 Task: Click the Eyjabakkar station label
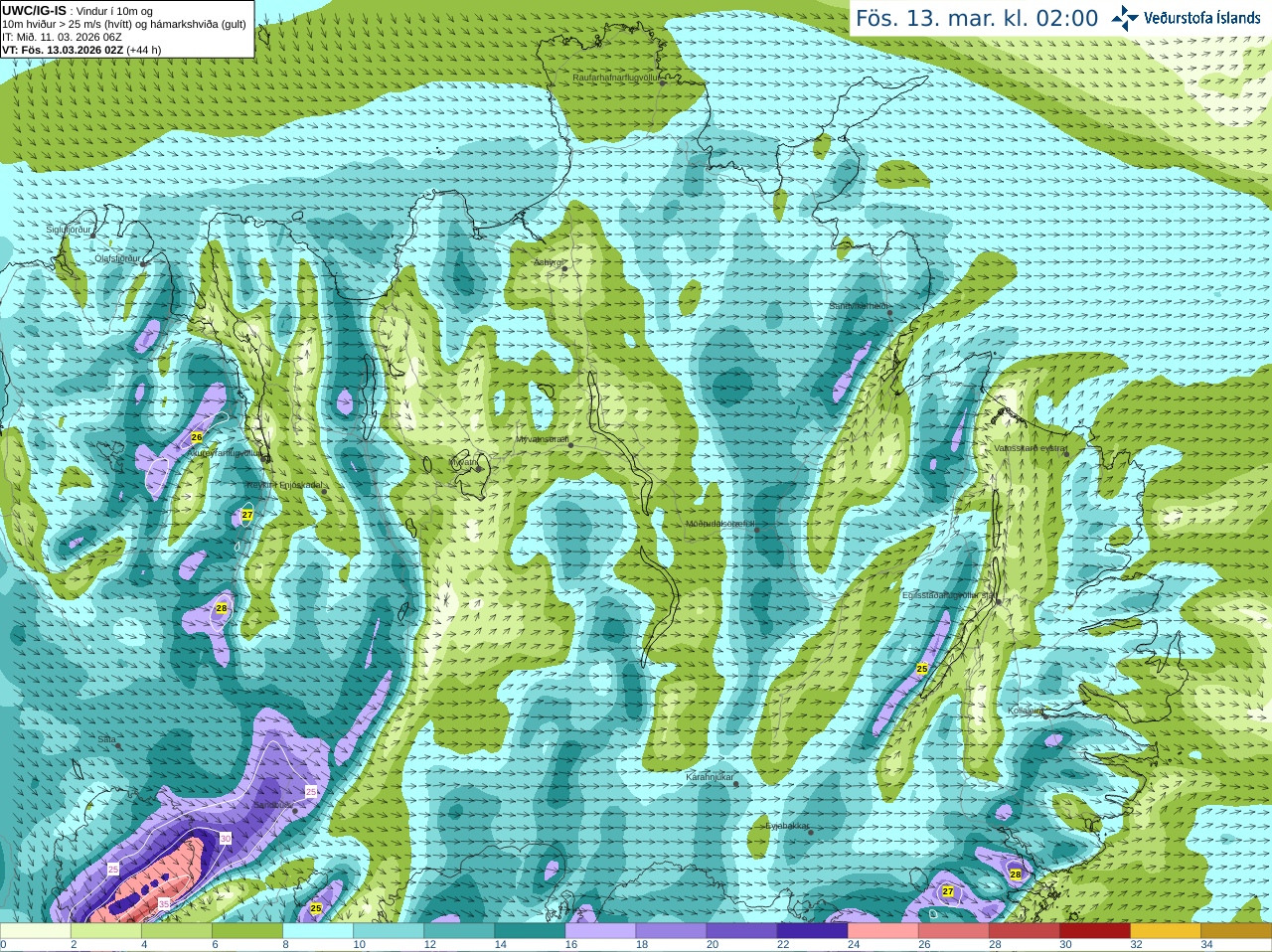pyautogui.click(x=787, y=825)
